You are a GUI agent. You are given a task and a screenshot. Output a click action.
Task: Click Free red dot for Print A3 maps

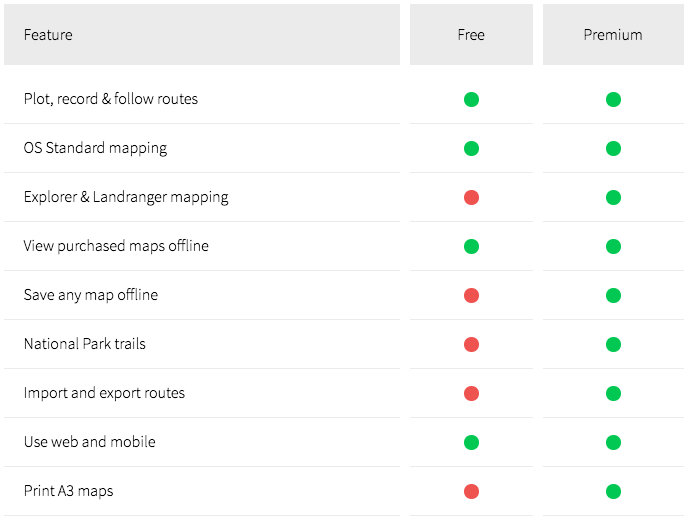pos(471,491)
